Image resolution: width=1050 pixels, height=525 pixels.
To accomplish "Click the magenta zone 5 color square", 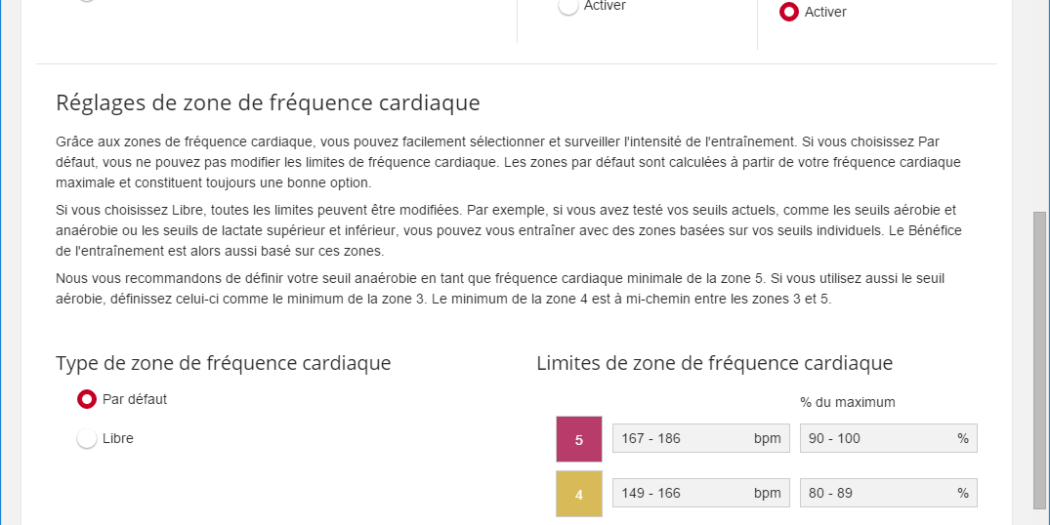I will (x=579, y=439).
